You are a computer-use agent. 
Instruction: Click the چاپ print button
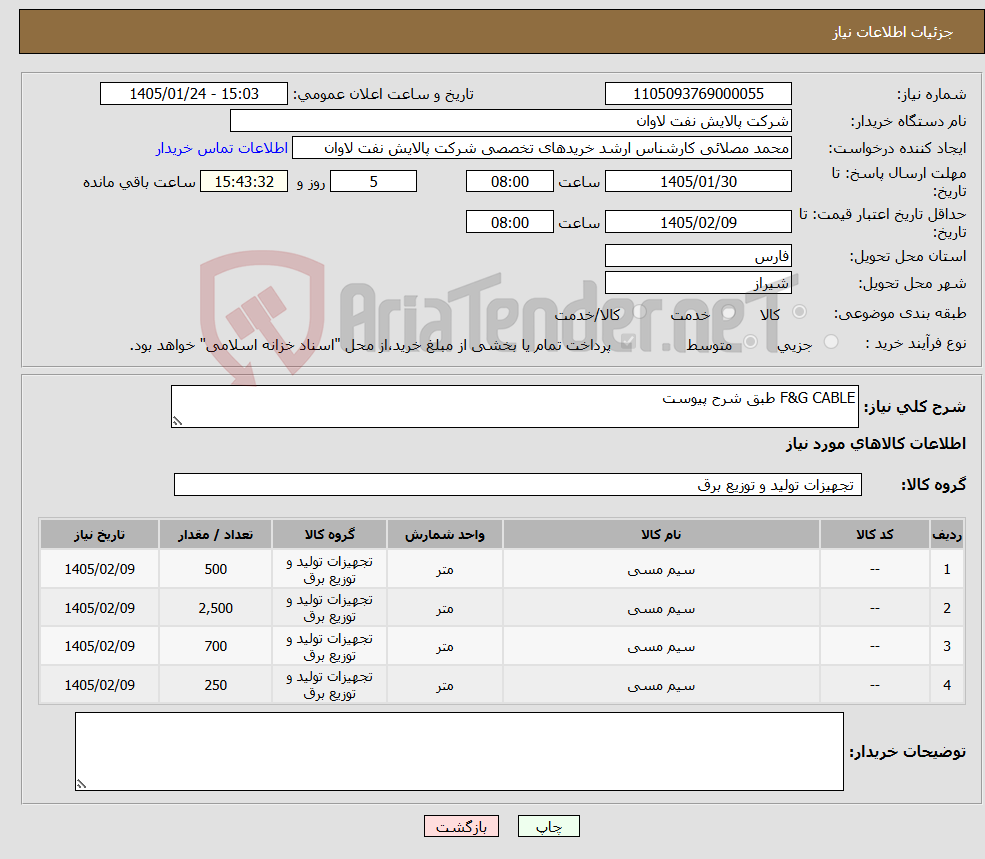point(548,826)
